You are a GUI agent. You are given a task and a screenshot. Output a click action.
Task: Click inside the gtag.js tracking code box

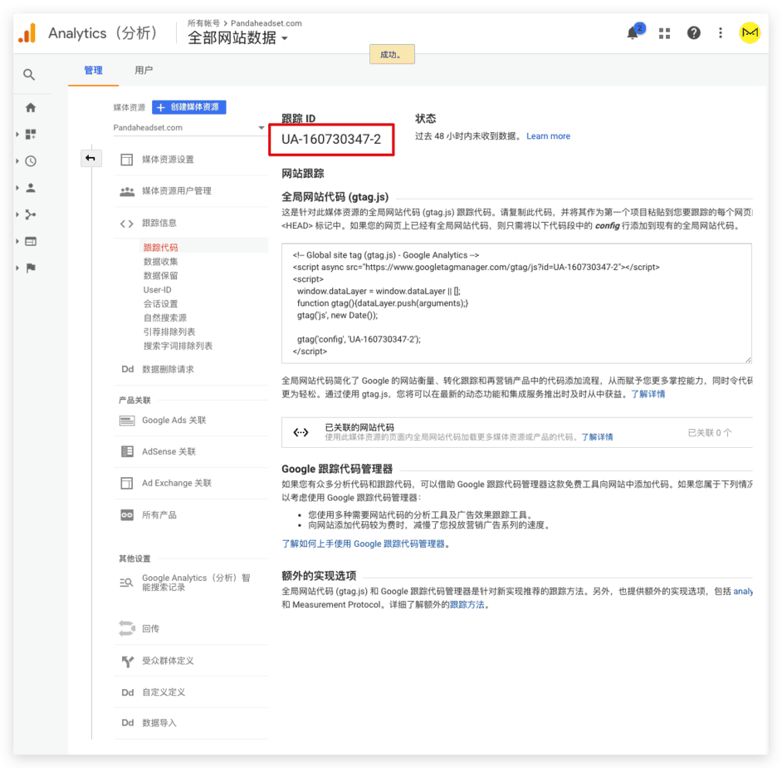point(516,303)
